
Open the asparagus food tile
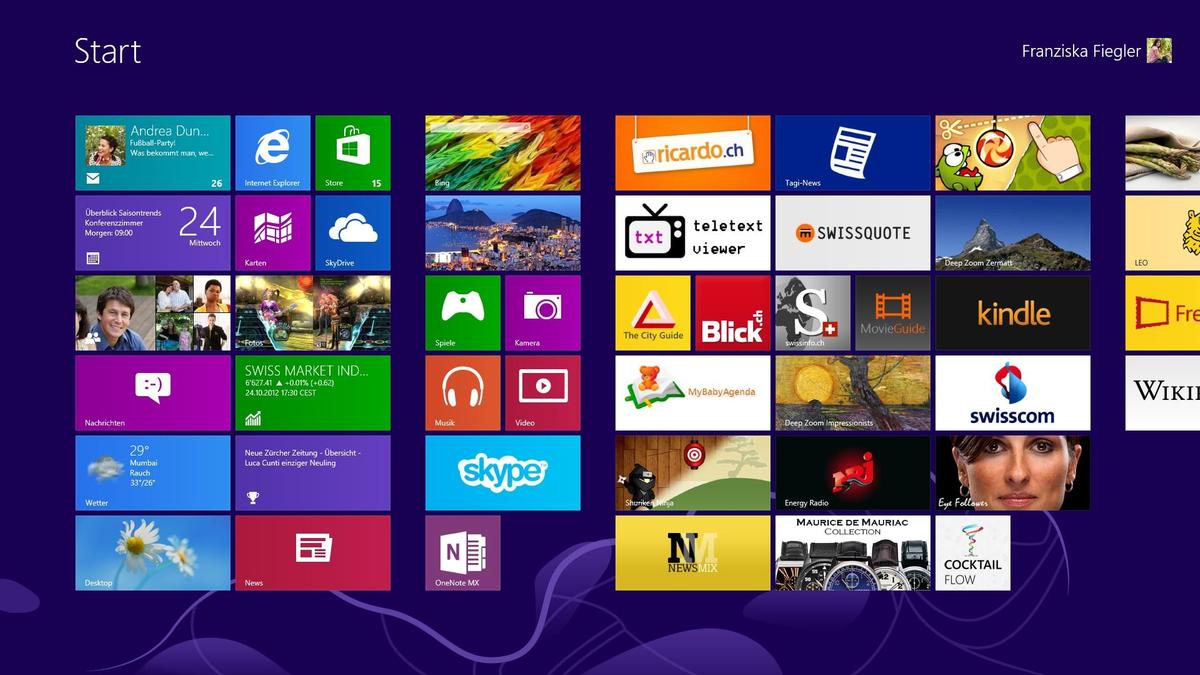tap(1163, 153)
